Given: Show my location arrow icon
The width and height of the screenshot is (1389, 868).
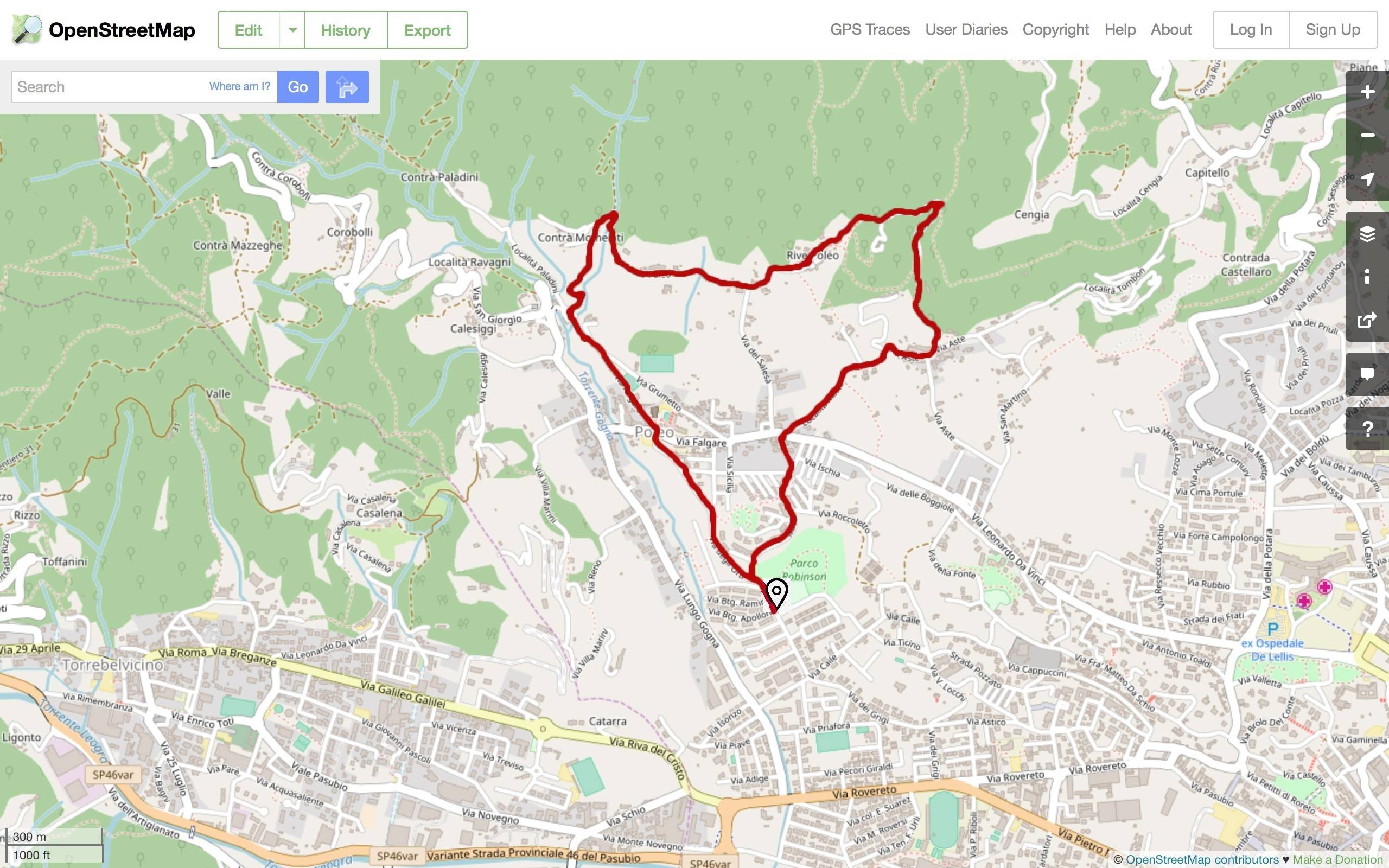Looking at the screenshot, I should pyautogui.click(x=1367, y=179).
